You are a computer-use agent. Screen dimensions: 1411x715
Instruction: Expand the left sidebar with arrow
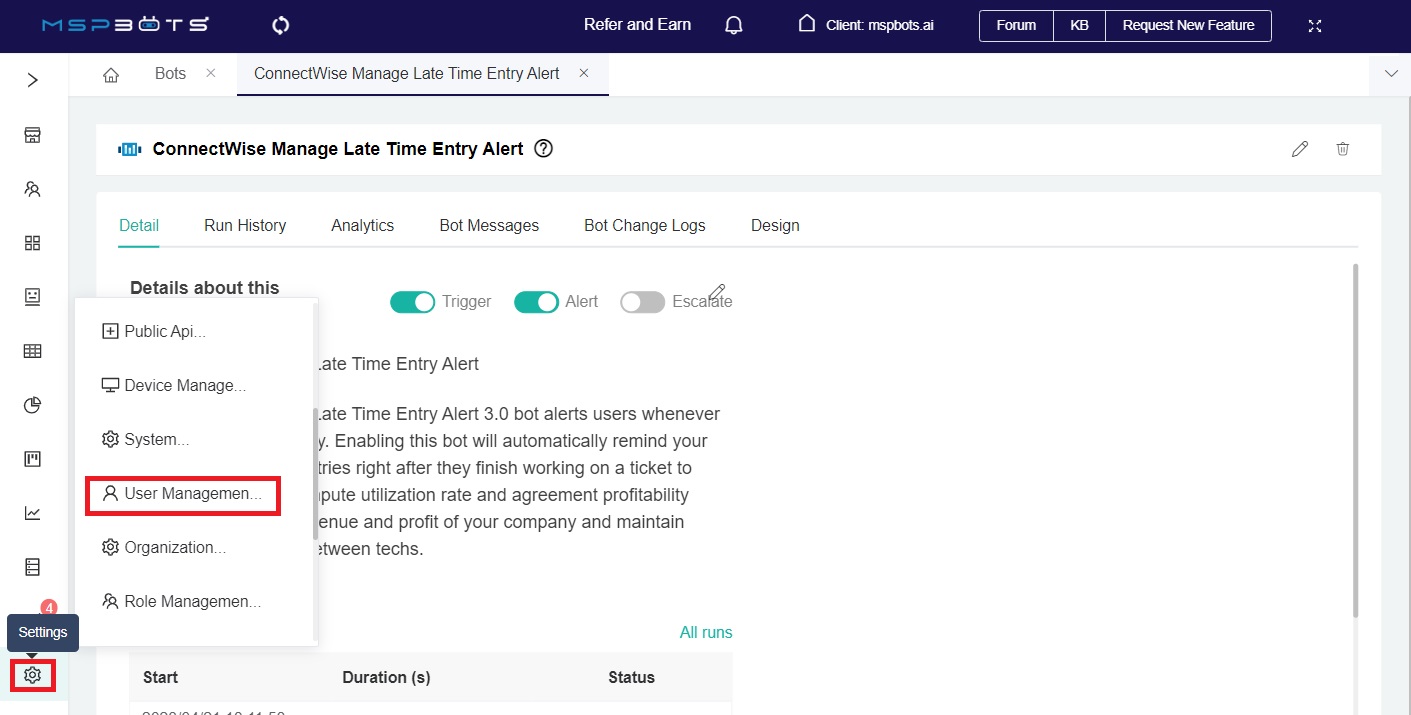pyautogui.click(x=32, y=80)
